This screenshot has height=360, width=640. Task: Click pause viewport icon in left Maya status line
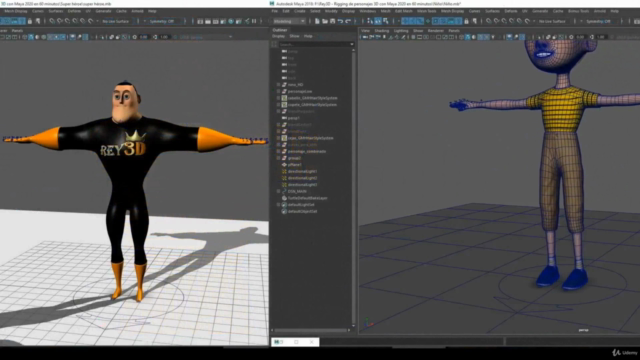pyautogui.click(x=254, y=21)
